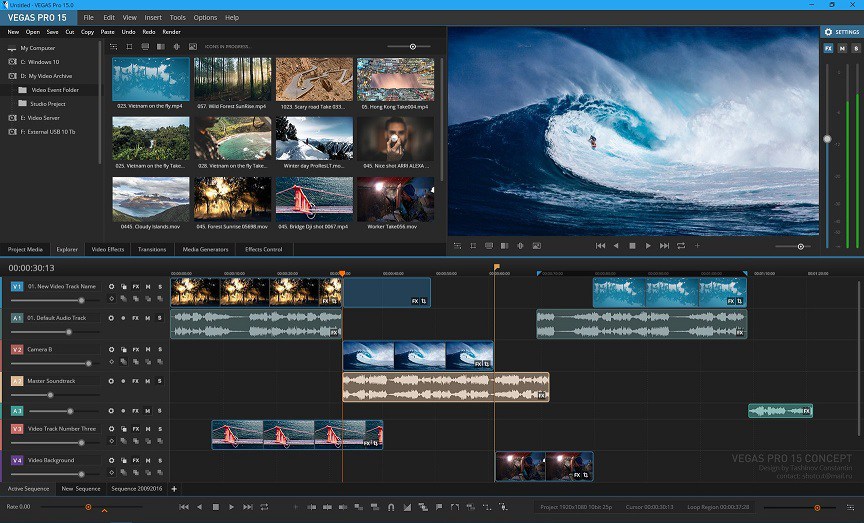The image size is (864, 523).
Task: Click the marker flag icon in timeline toolbar
Action: click(x=439, y=507)
